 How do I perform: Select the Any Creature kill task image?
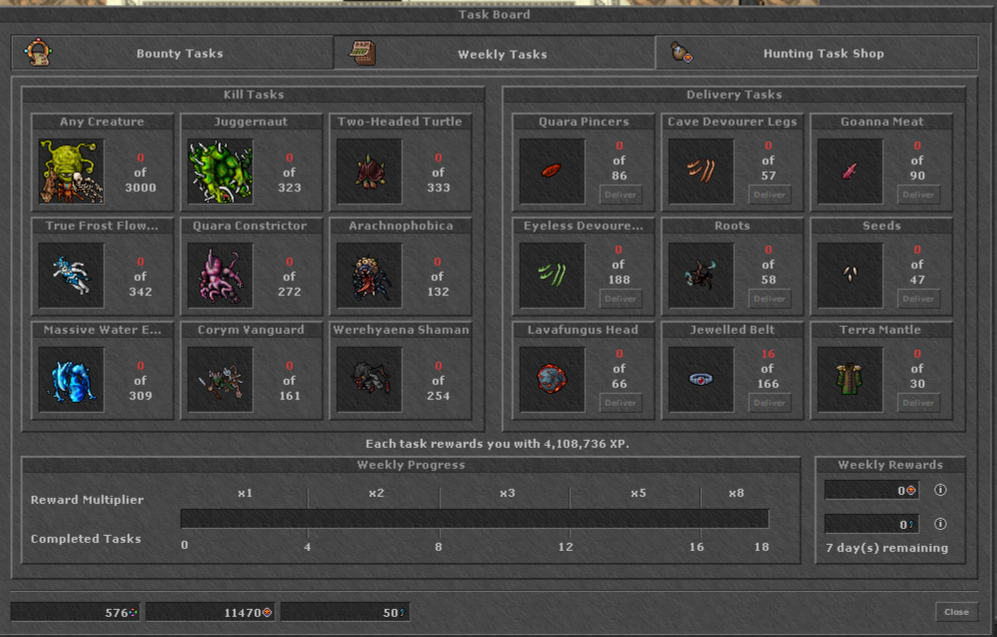coord(71,172)
